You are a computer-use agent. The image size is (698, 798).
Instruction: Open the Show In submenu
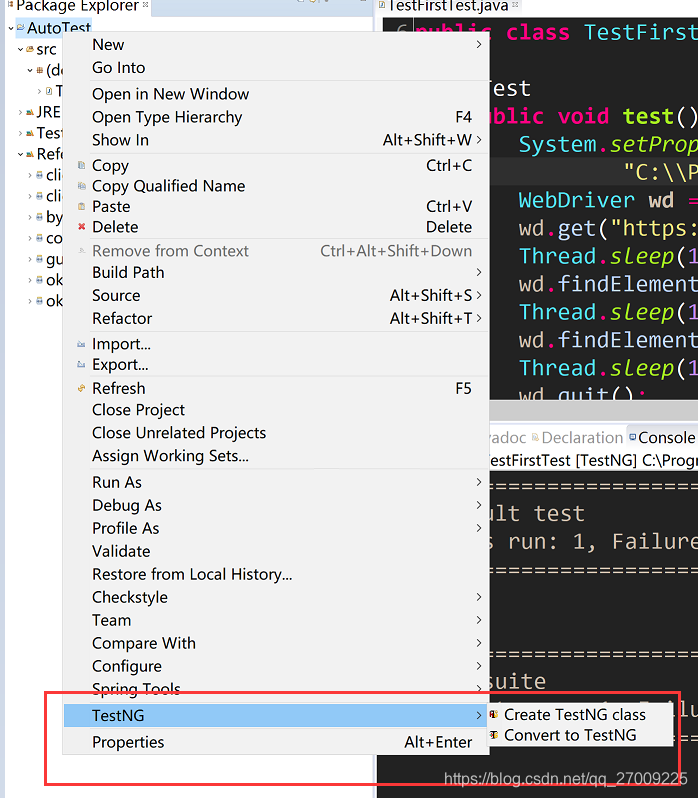[276, 140]
